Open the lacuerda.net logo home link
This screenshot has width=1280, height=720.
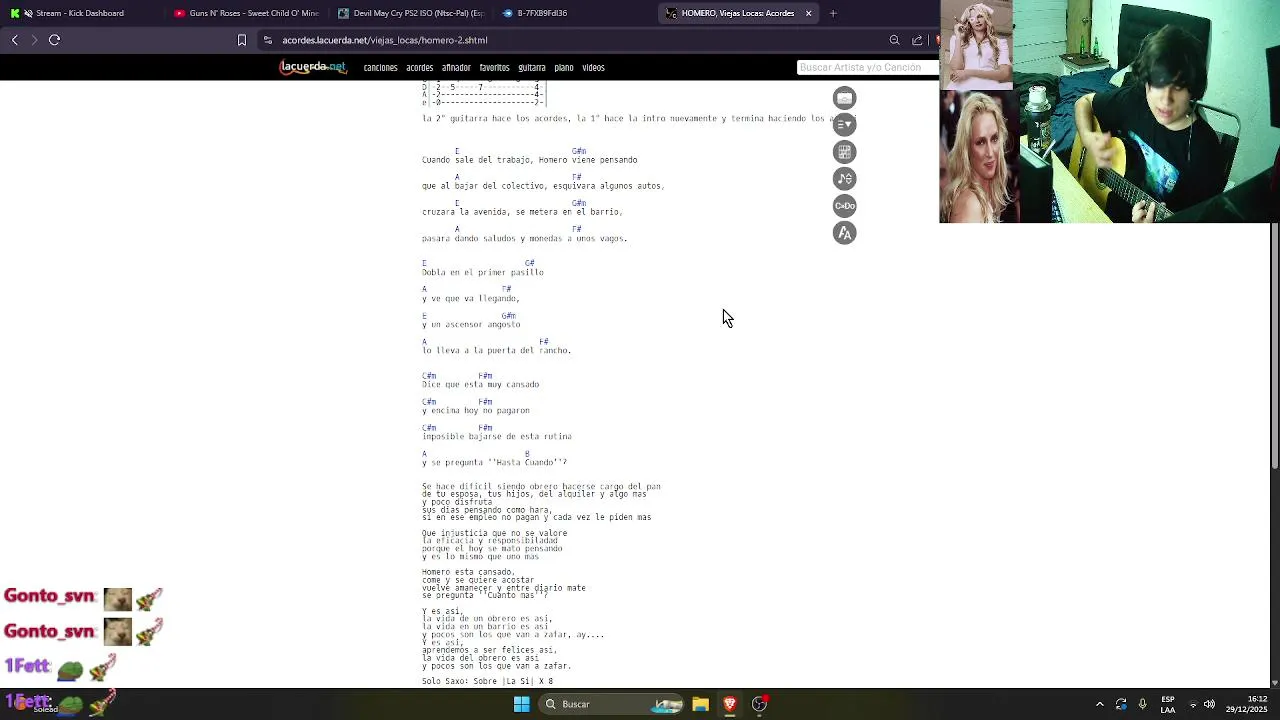coord(313,67)
